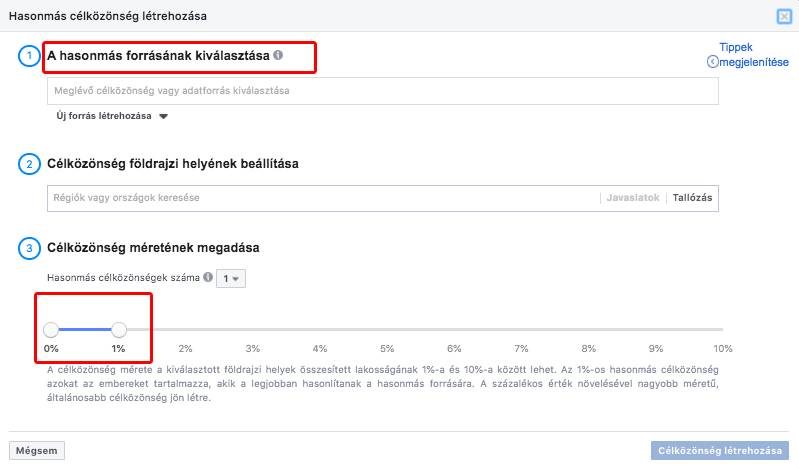Open the audience count dropdown showing 1
The height and width of the screenshot is (469, 799).
(x=231, y=278)
